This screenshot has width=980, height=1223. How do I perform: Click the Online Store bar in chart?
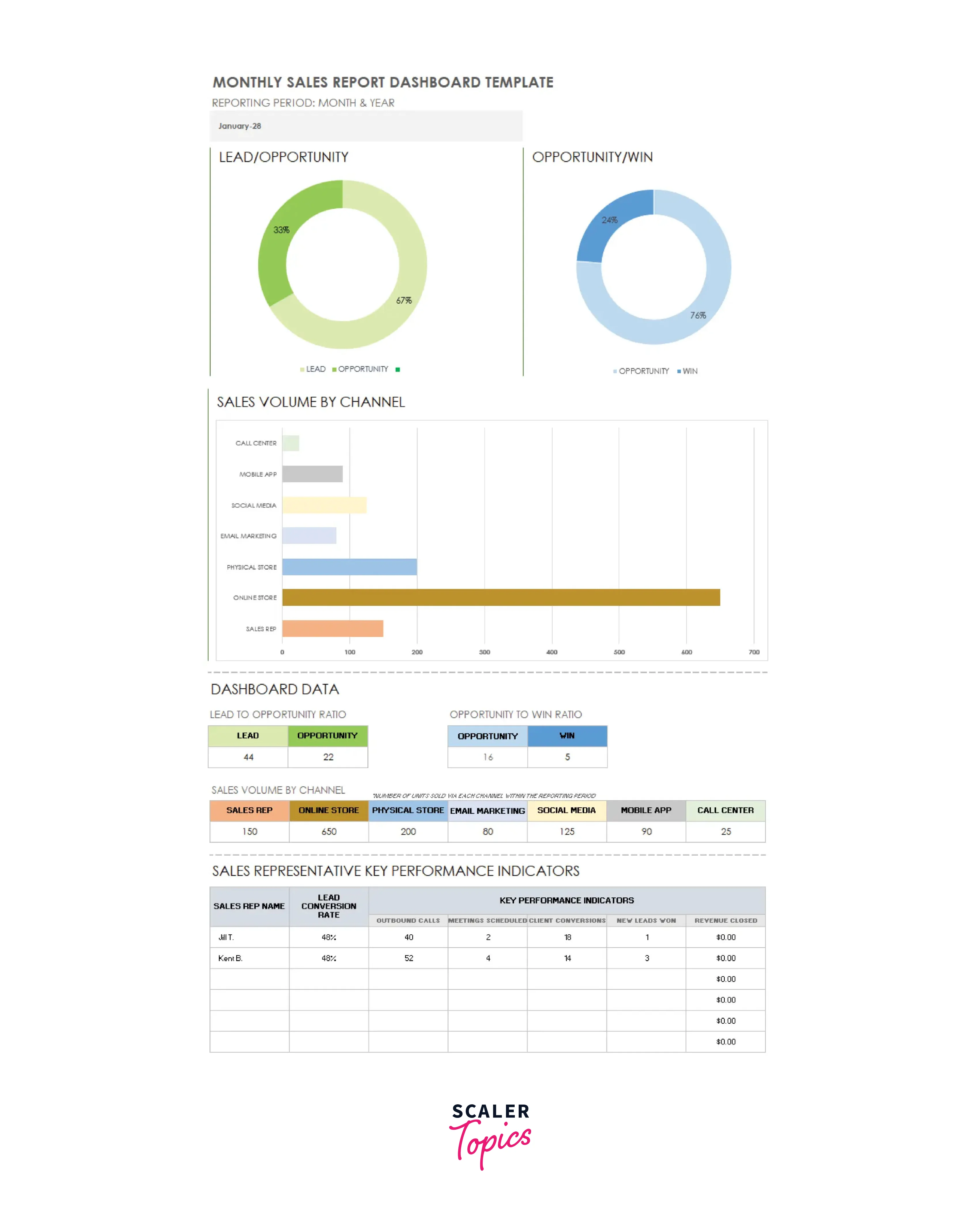click(501, 597)
